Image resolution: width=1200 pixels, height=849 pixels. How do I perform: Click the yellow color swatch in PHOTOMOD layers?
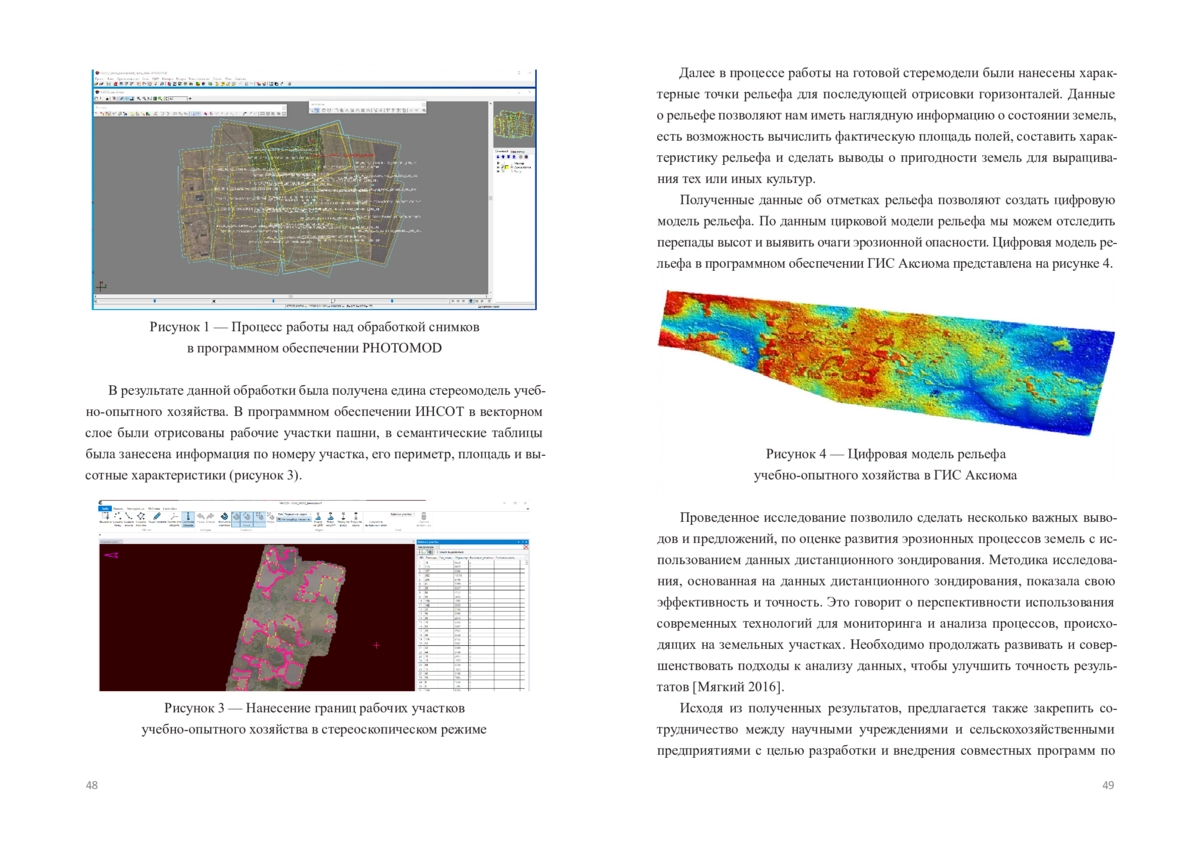506,169
